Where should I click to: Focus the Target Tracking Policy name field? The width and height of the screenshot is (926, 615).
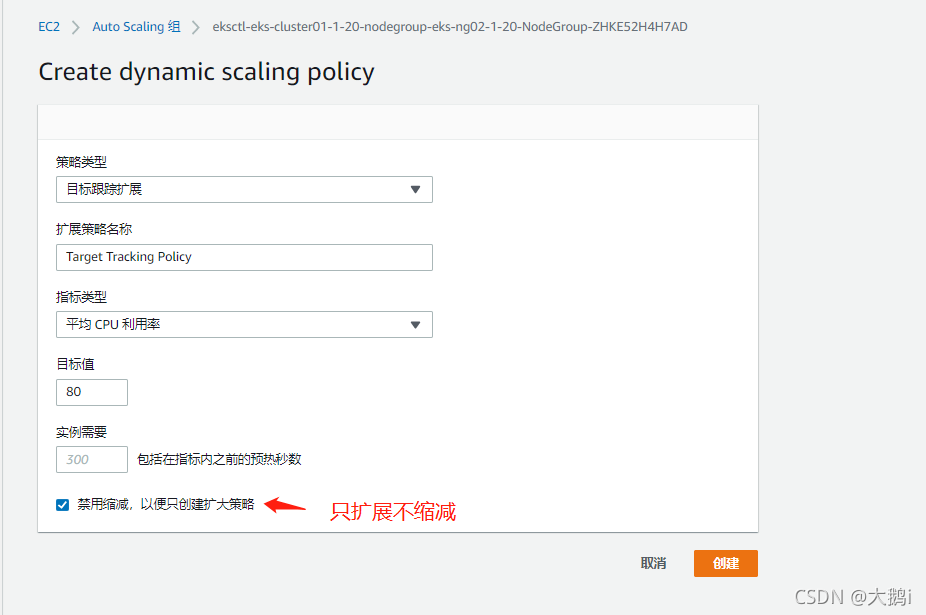tap(244, 257)
